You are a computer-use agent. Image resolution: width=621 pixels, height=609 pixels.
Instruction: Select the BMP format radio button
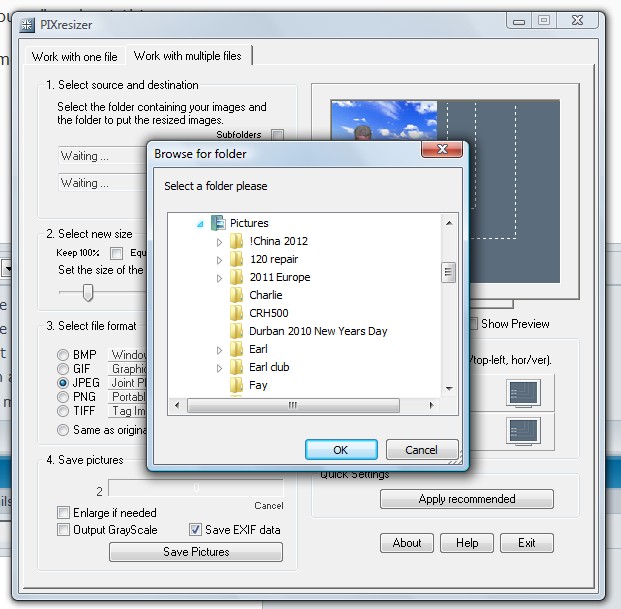tap(63, 355)
